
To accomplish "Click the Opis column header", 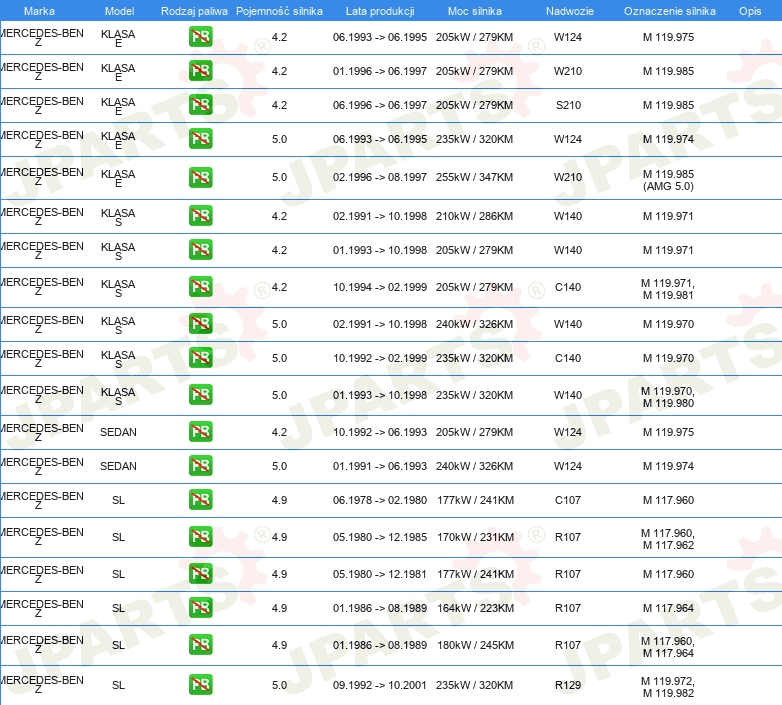I will [x=749, y=11].
